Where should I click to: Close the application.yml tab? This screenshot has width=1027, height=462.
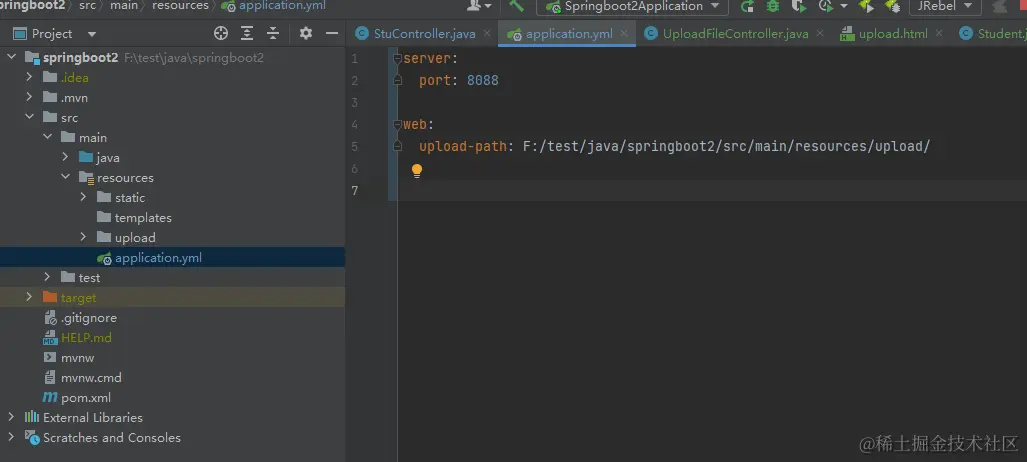(624, 33)
